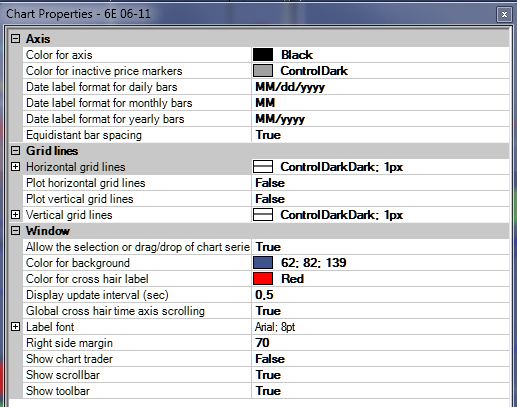Screen dimensions: 517x407
Task: Click the Allow selection drag/drop True value
Action: coord(268,247)
